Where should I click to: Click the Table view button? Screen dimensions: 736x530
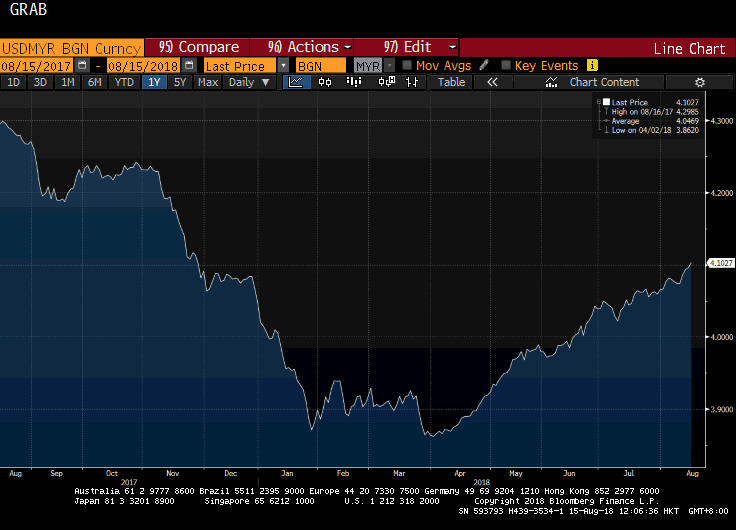pyautogui.click(x=451, y=82)
